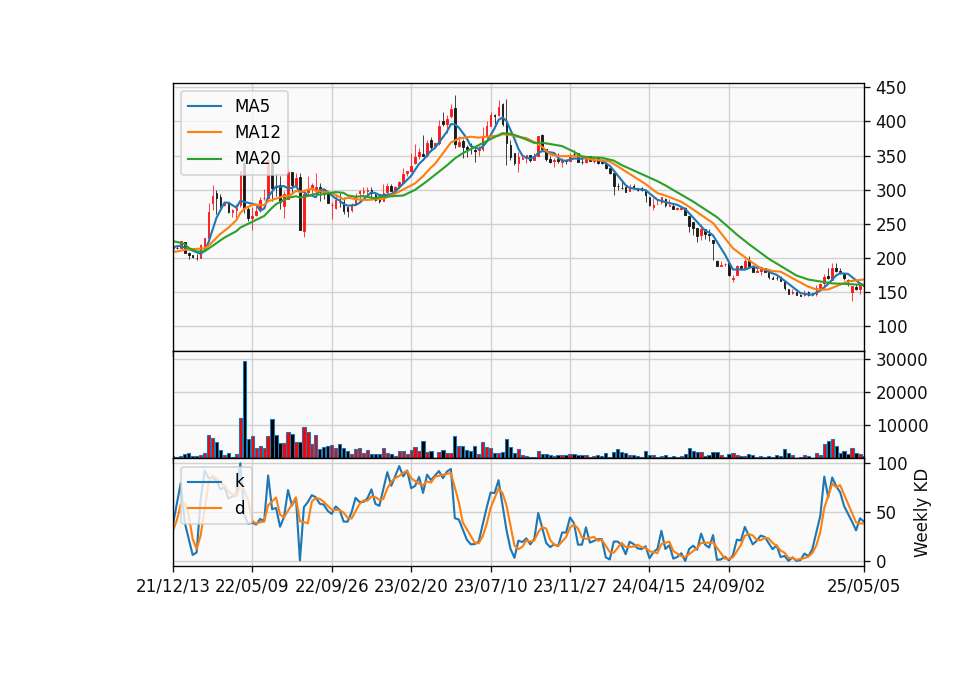Click the 20000 volume axis label
This screenshot has width=960, height=690.
(902, 393)
